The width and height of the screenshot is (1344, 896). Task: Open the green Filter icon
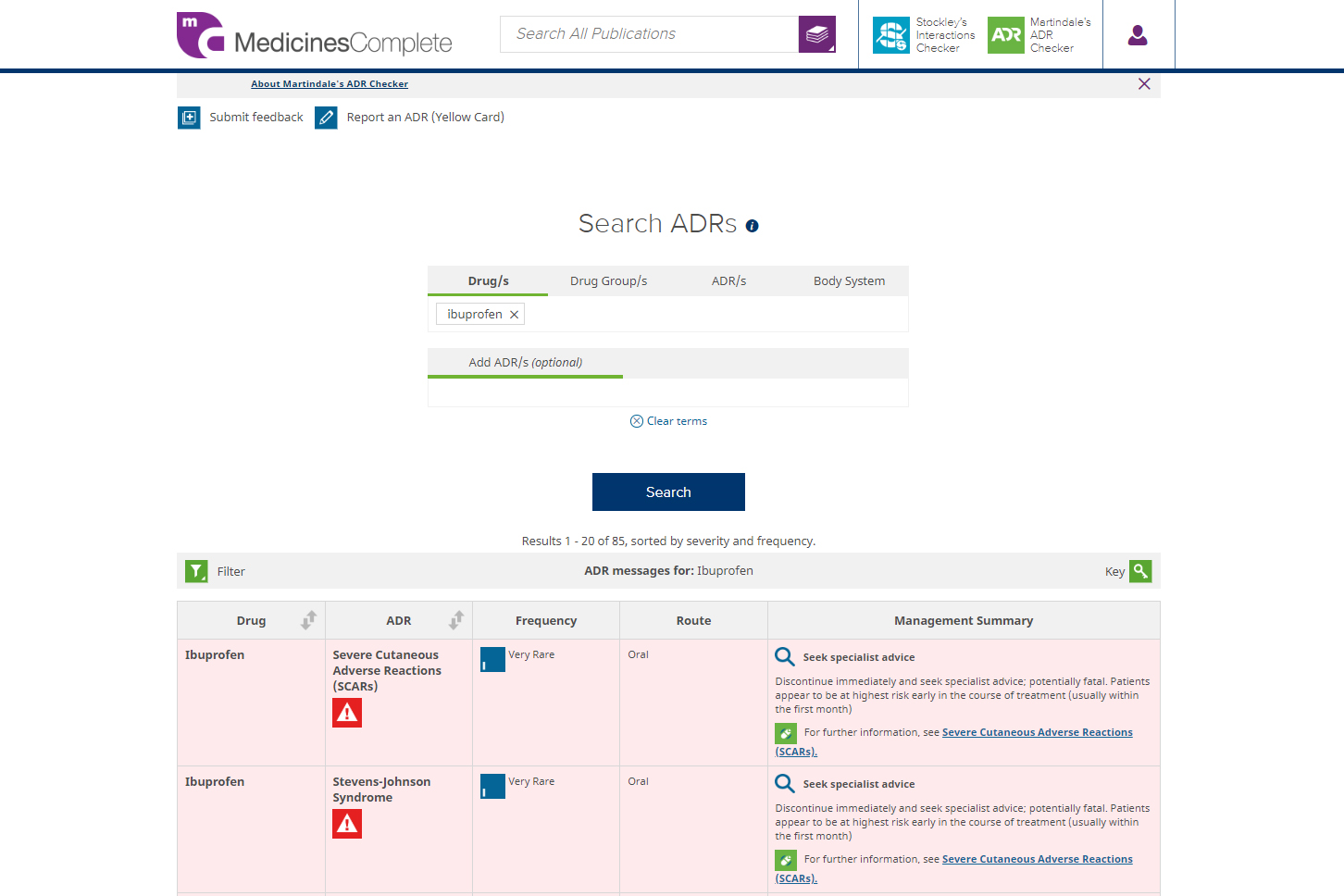[x=196, y=571]
